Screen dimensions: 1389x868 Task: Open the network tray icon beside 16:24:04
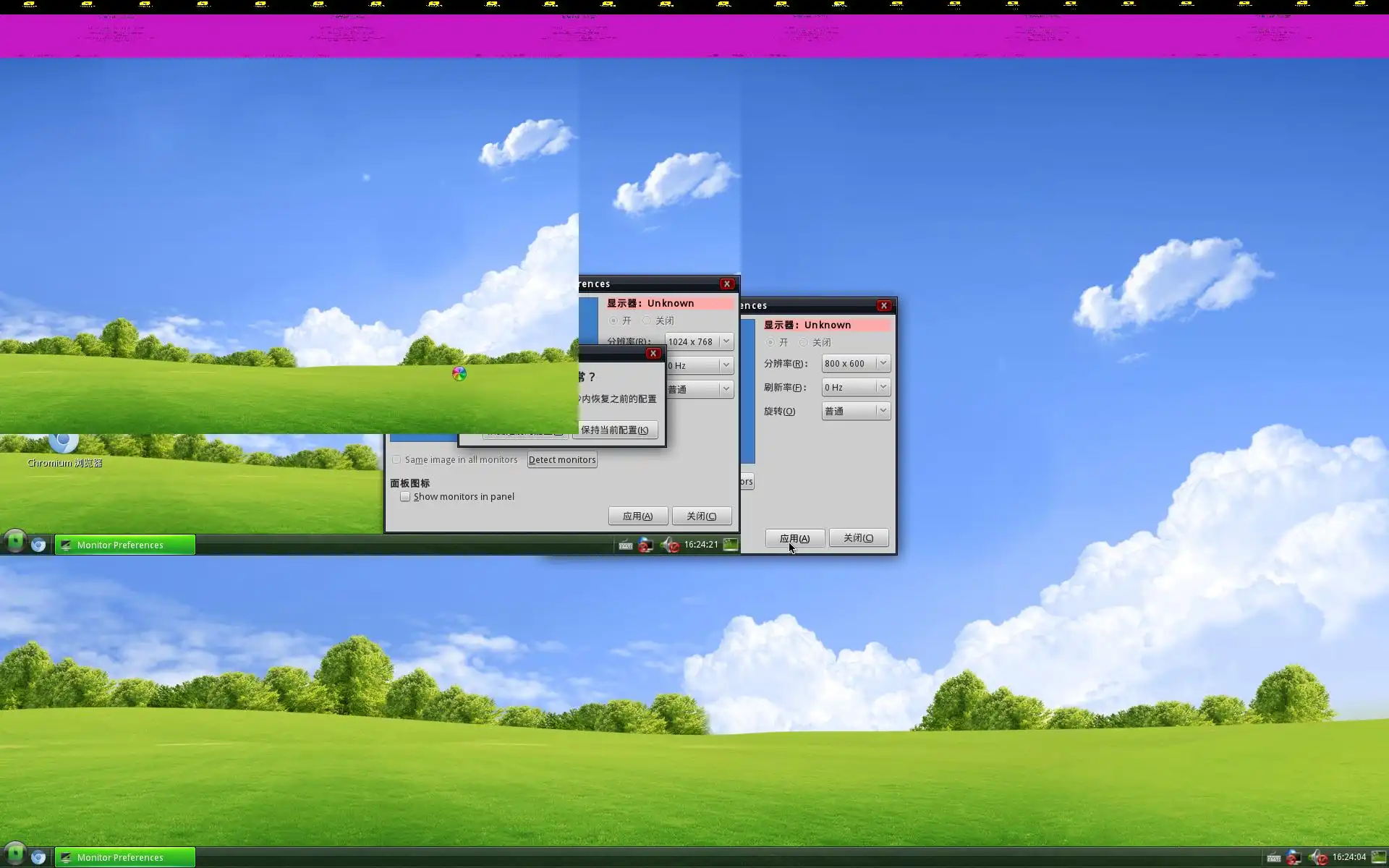point(1294,858)
